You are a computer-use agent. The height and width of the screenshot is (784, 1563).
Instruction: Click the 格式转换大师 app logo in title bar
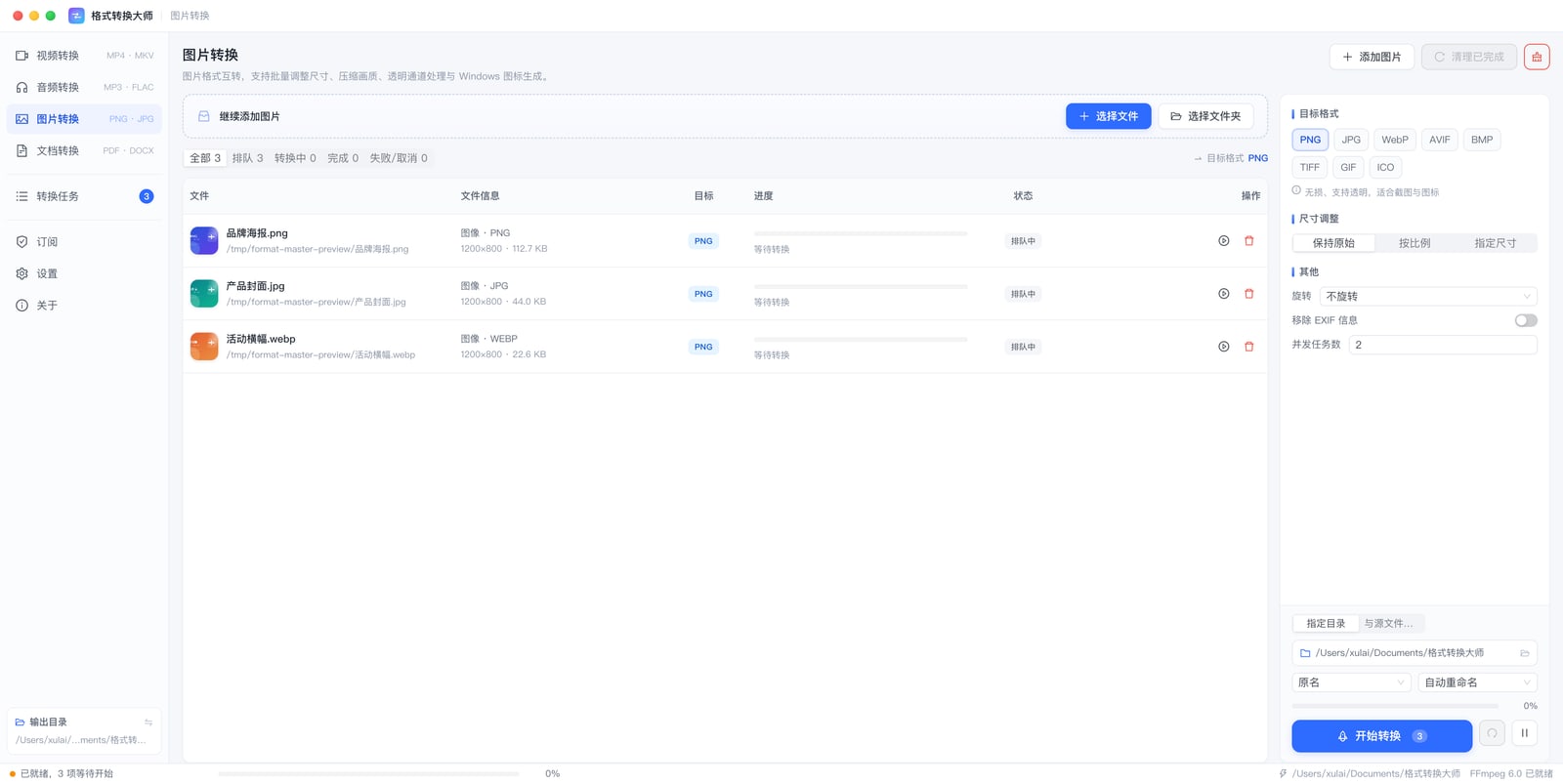[76, 16]
